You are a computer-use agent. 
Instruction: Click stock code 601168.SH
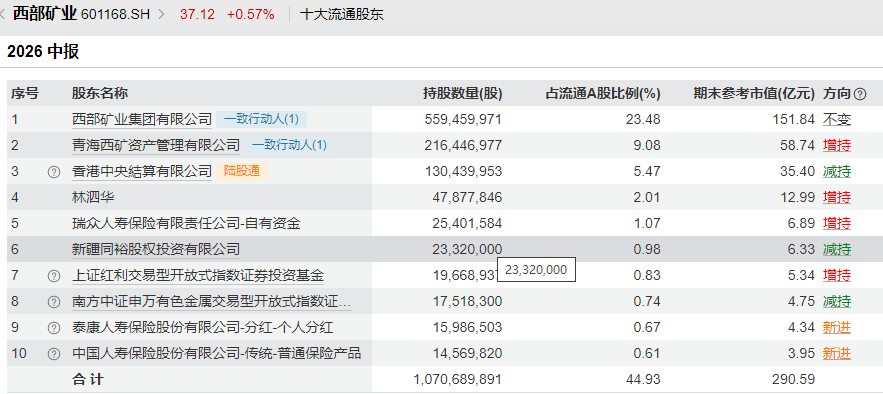(x=116, y=15)
